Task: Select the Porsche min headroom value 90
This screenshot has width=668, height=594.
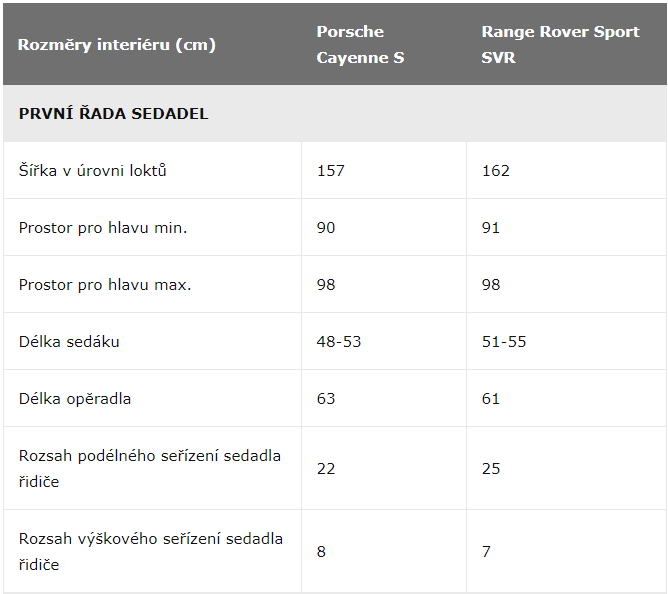Action: (x=326, y=228)
